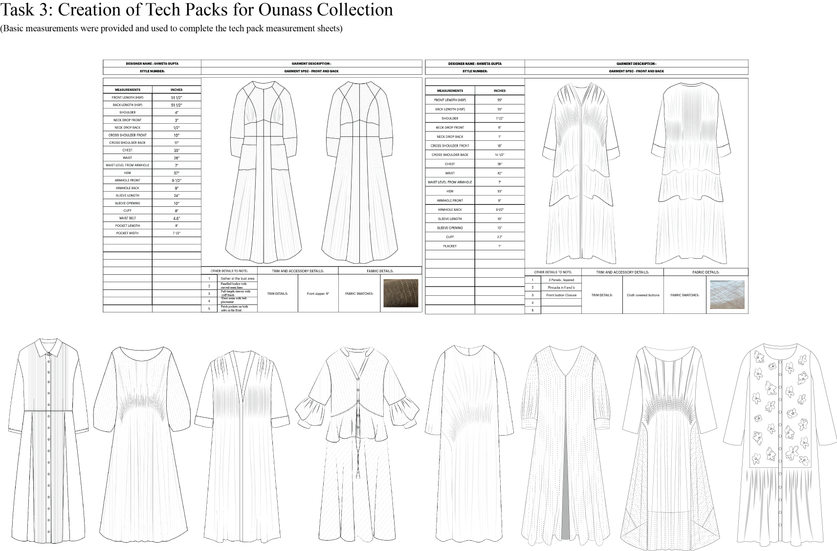The height and width of the screenshot is (551, 837).
Task: Click back view of tiered dress in right tech pack
Action: tap(691, 174)
